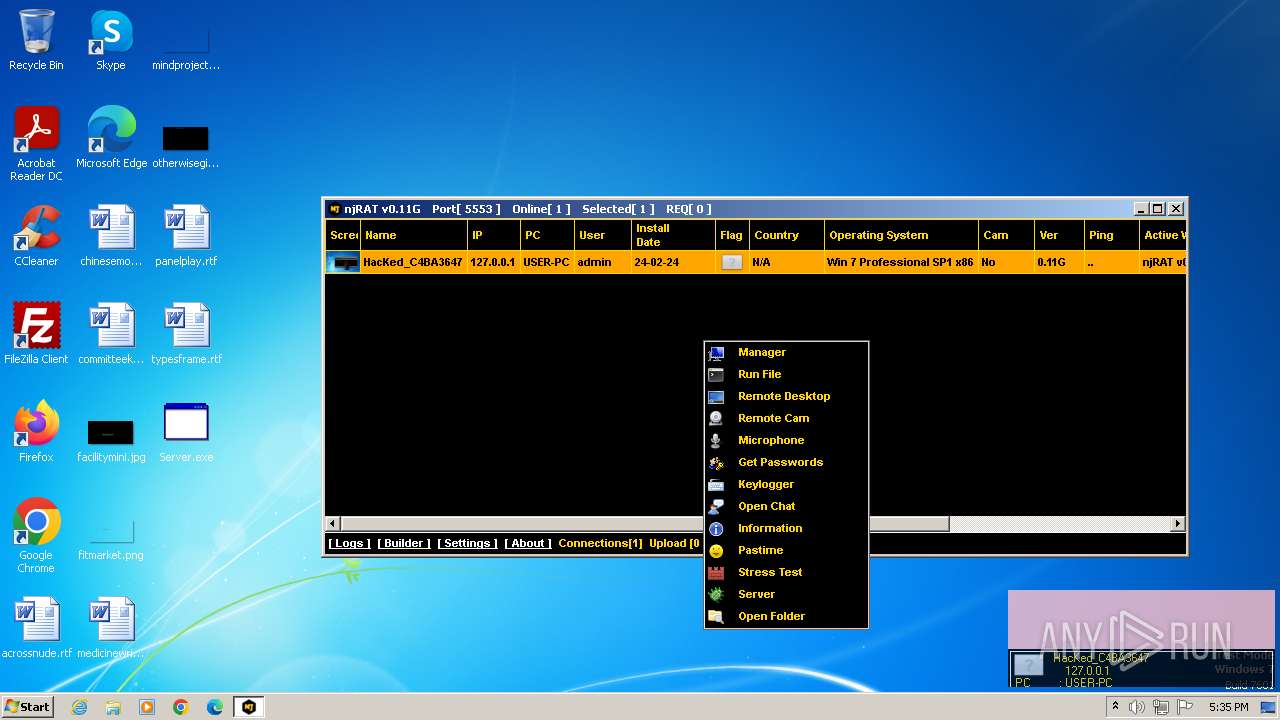This screenshot has width=1280, height=720.
Task: Click the Stress Test red icon
Action: (x=716, y=573)
